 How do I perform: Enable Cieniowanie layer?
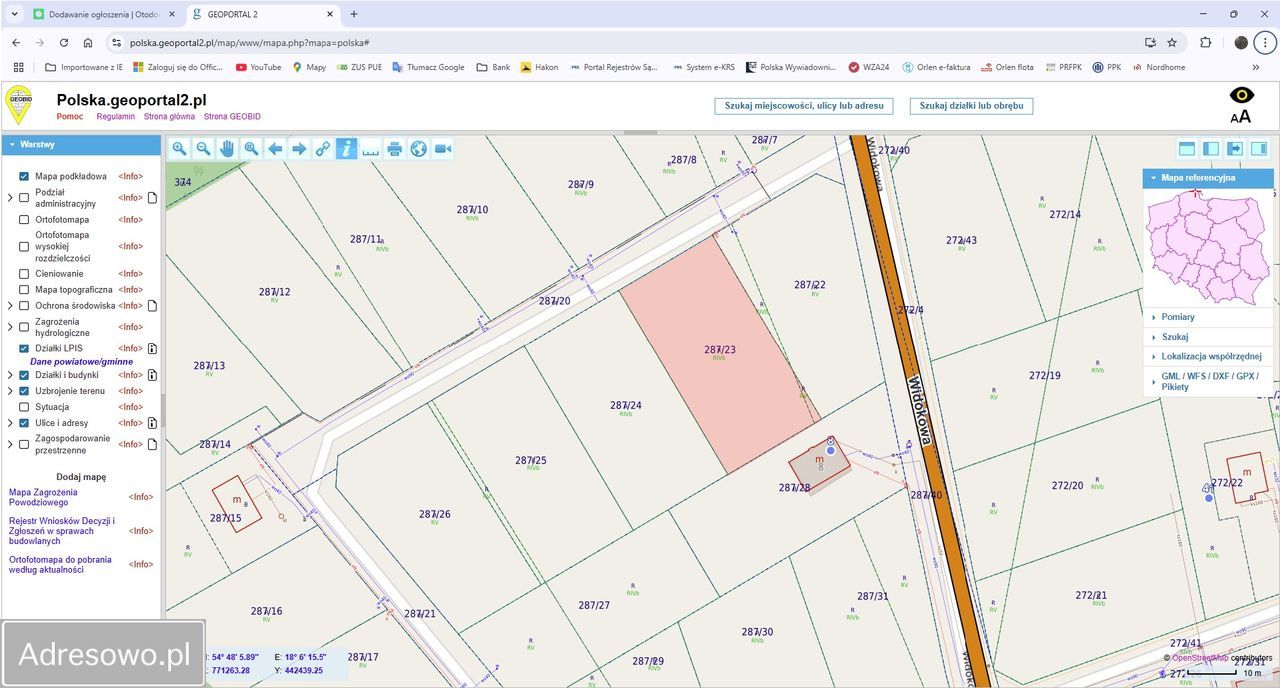pyautogui.click(x=24, y=273)
